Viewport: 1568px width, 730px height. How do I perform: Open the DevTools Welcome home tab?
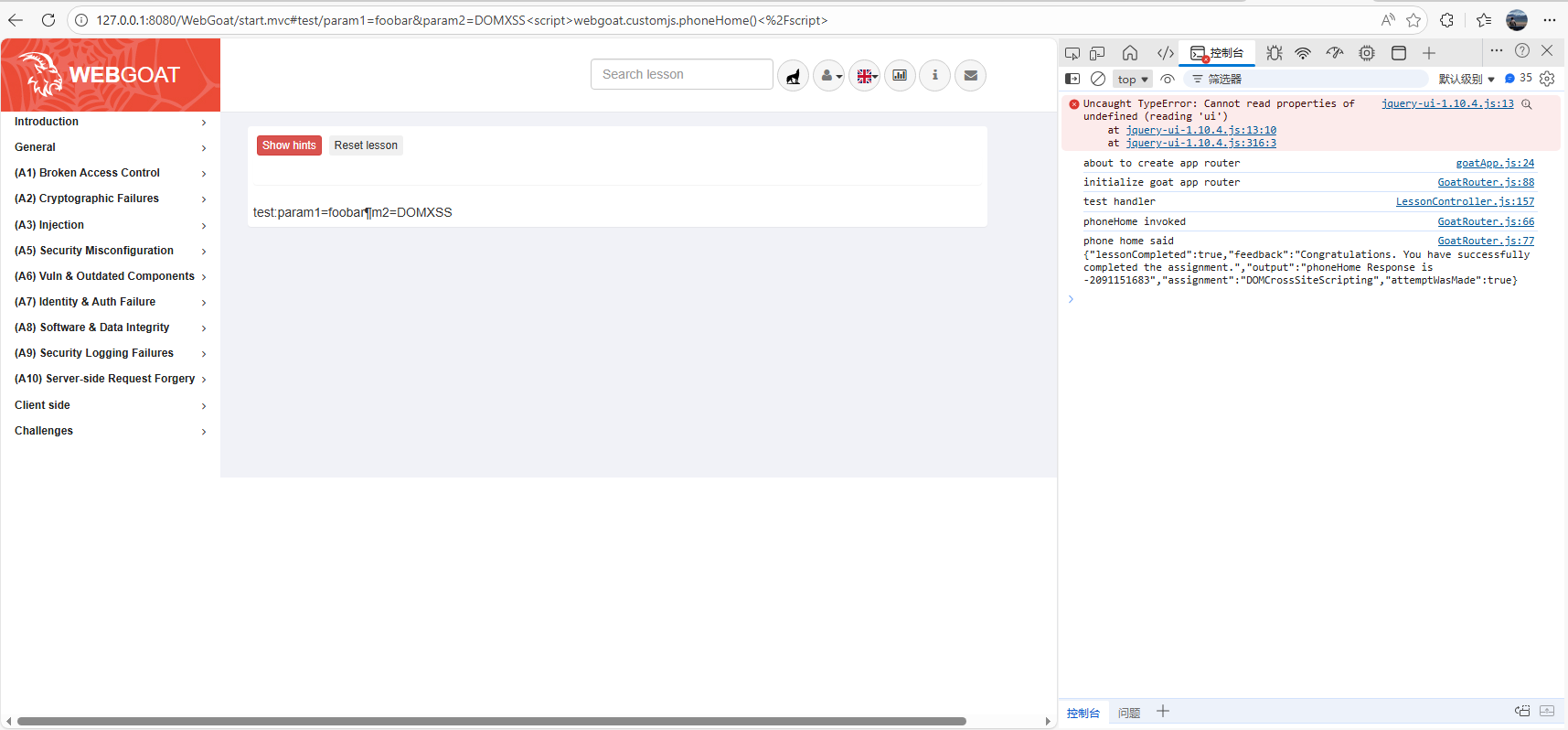coord(1130,53)
